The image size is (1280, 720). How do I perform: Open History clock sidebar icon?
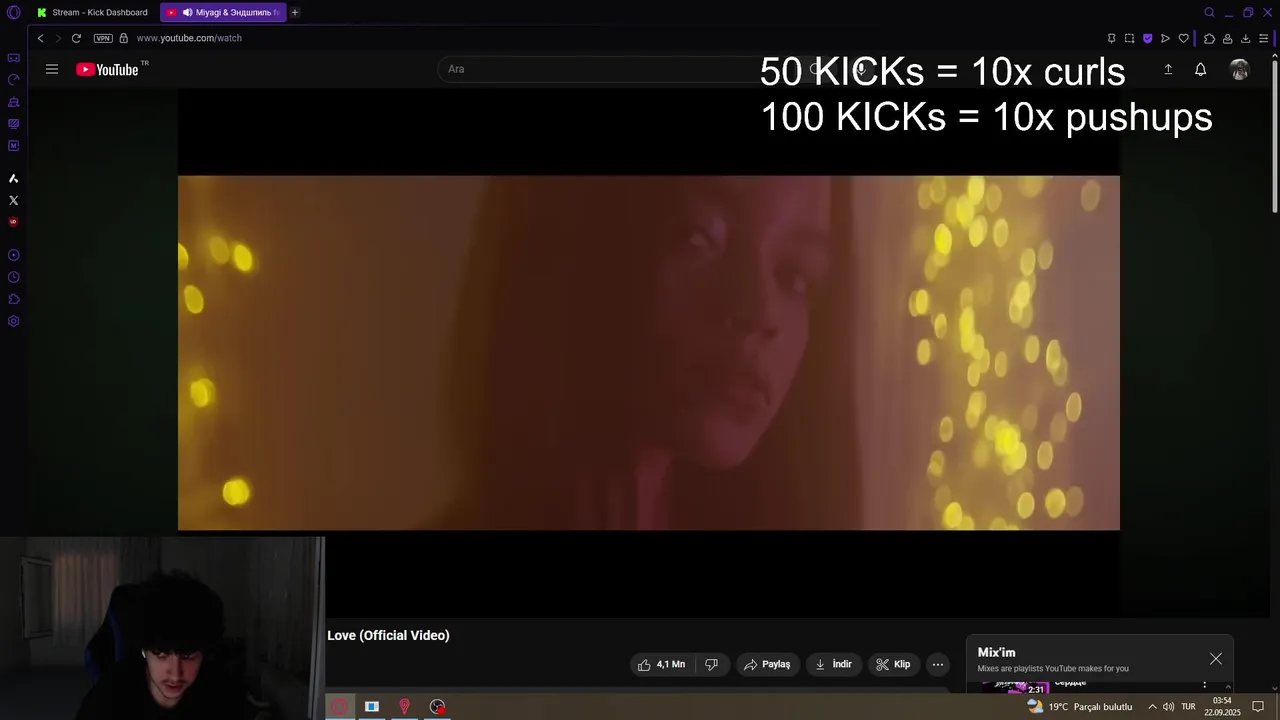14,277
